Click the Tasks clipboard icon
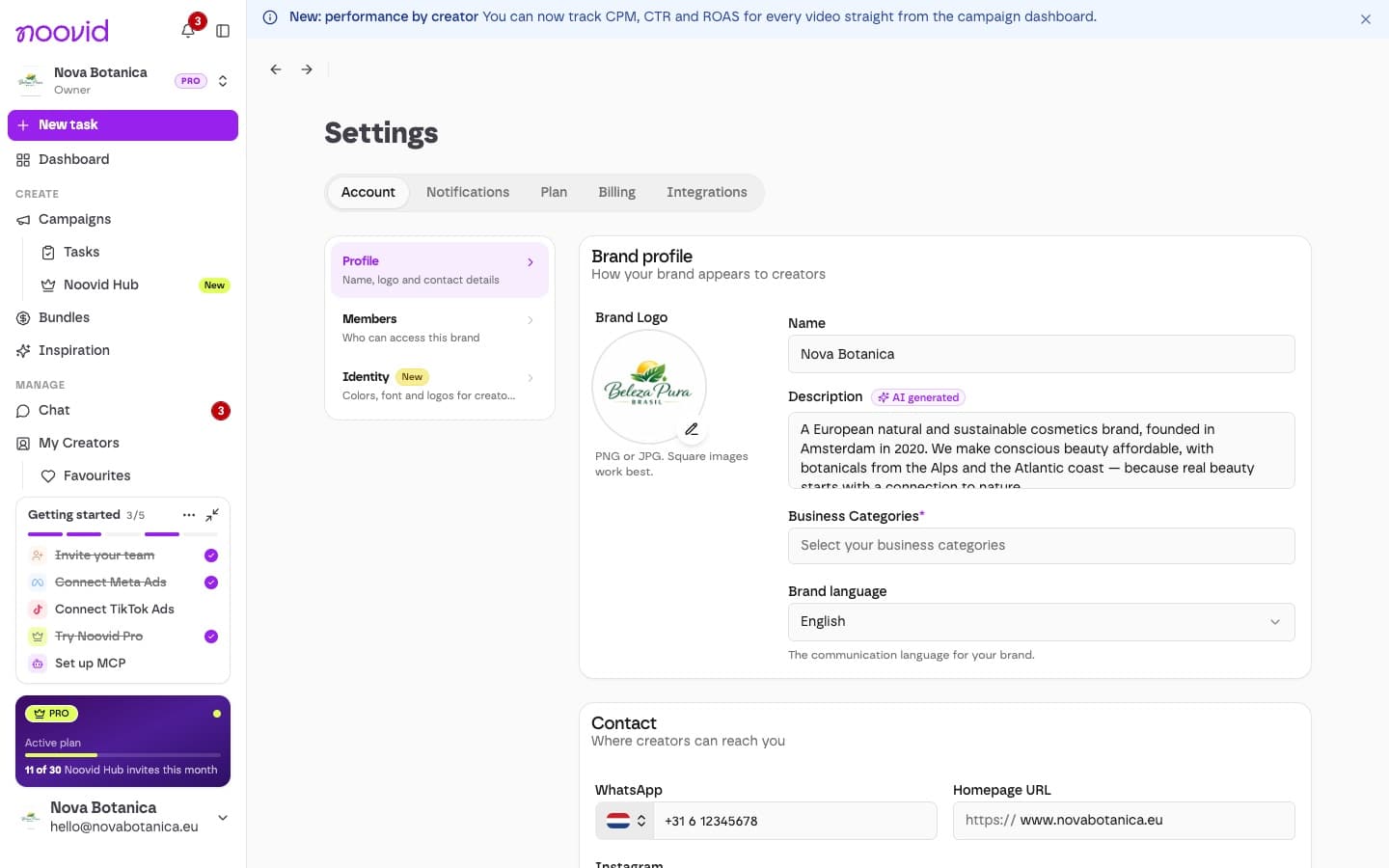This screenshot has width=1389, height=868. point(48,253)
